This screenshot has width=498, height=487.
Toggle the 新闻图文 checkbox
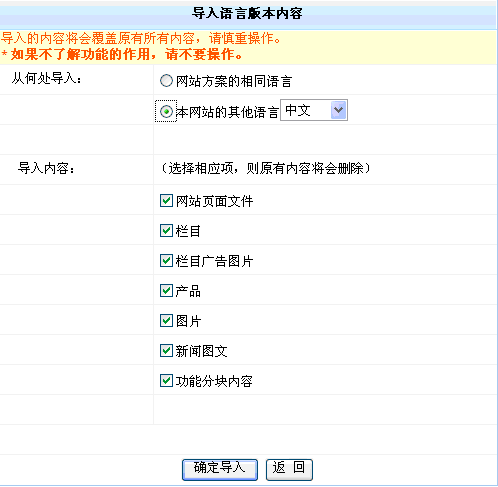point(166,351)
